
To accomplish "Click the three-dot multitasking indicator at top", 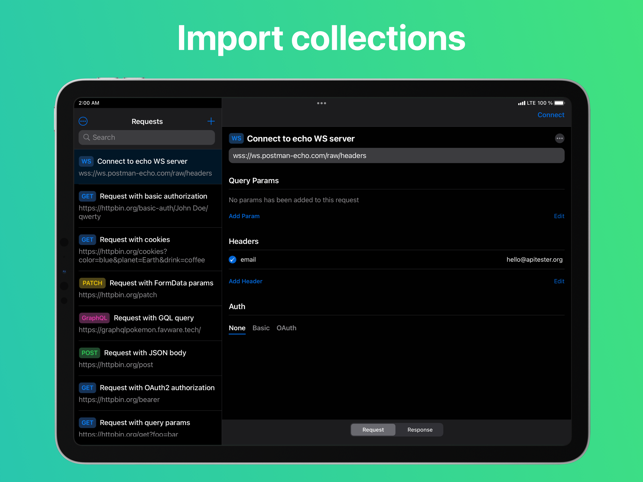I will tap(322, 103).
